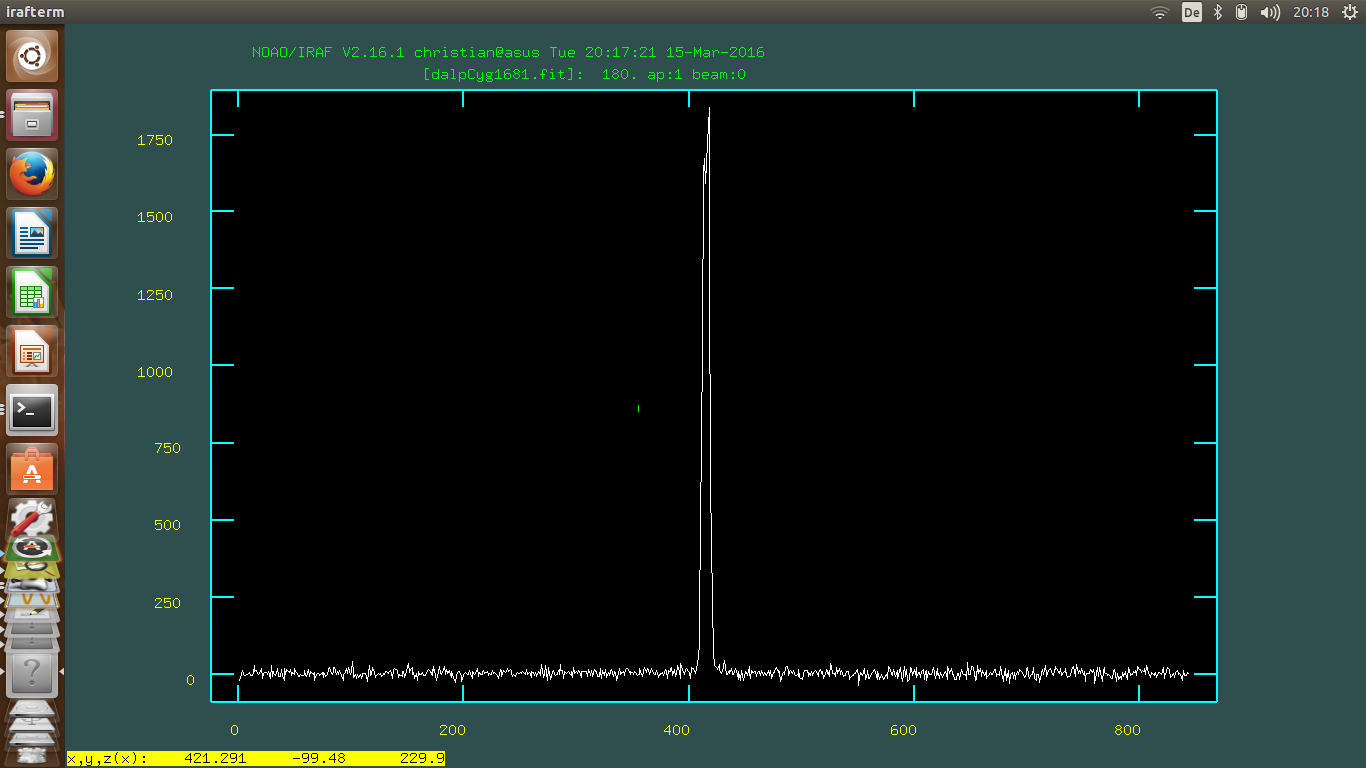1366x768 pixels.
Task: Click the green cursor mark in plot
Action: 638,408
